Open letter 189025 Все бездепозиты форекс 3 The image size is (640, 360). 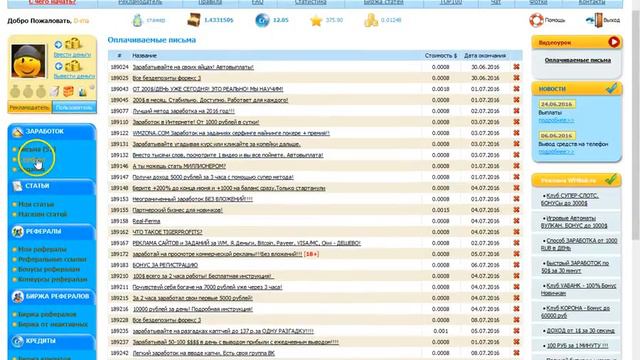(x=167, y=78)
